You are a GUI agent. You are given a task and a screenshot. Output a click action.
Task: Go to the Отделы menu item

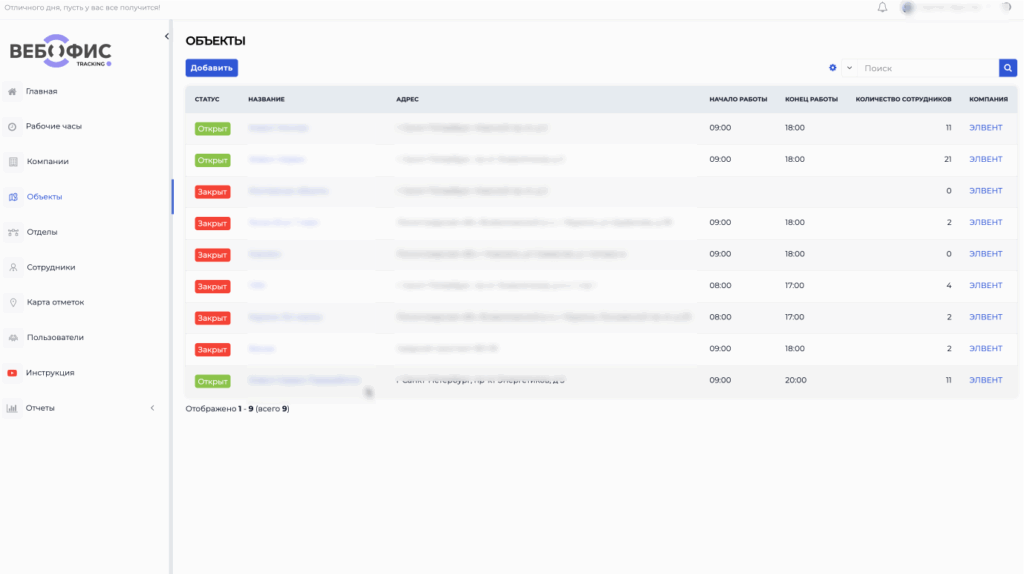pos(41,232)
